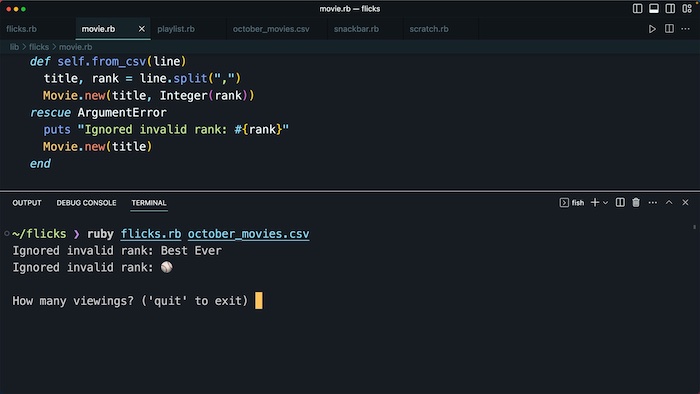The width and height of the screenshot is (700, 394).
Task: Split the terminal pane
Action: [x=620, y=203]
